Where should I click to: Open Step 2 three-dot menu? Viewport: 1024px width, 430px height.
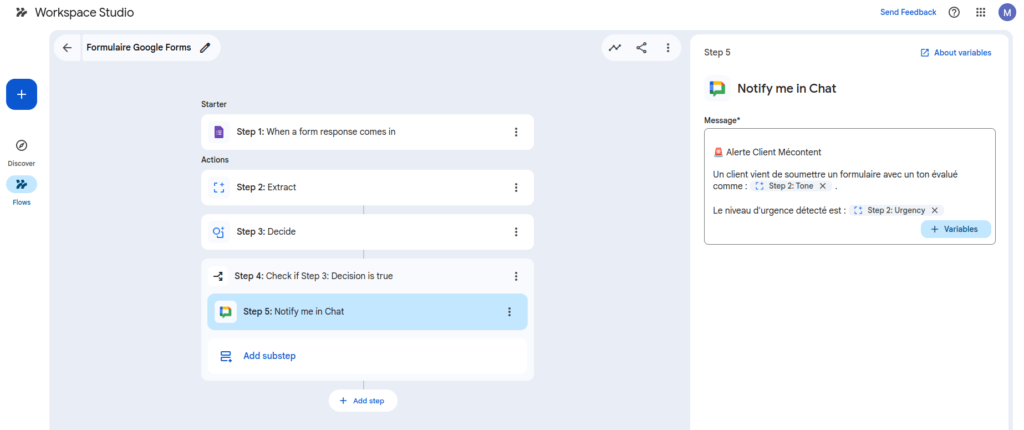tap(516, 188)
